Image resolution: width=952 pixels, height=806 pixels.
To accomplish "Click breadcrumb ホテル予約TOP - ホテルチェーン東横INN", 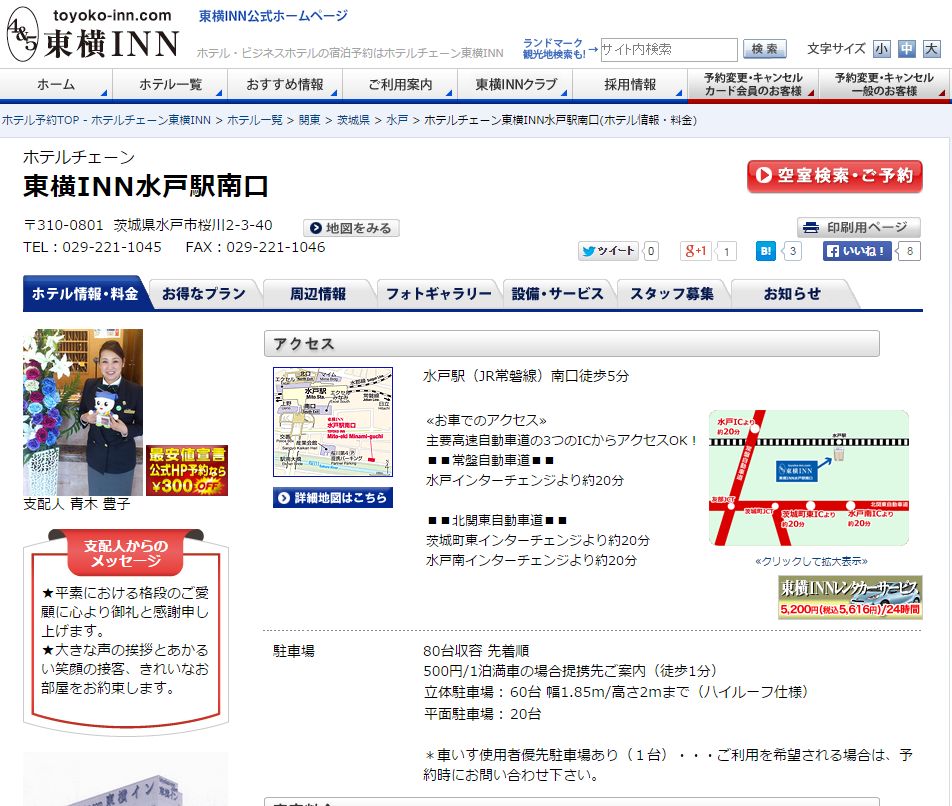I will [x=106, y=120].
